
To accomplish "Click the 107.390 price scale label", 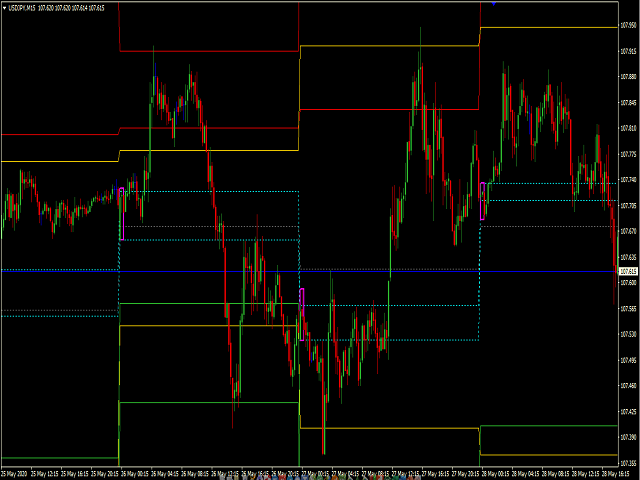I will pyautogui.click(x=628, y=437).
